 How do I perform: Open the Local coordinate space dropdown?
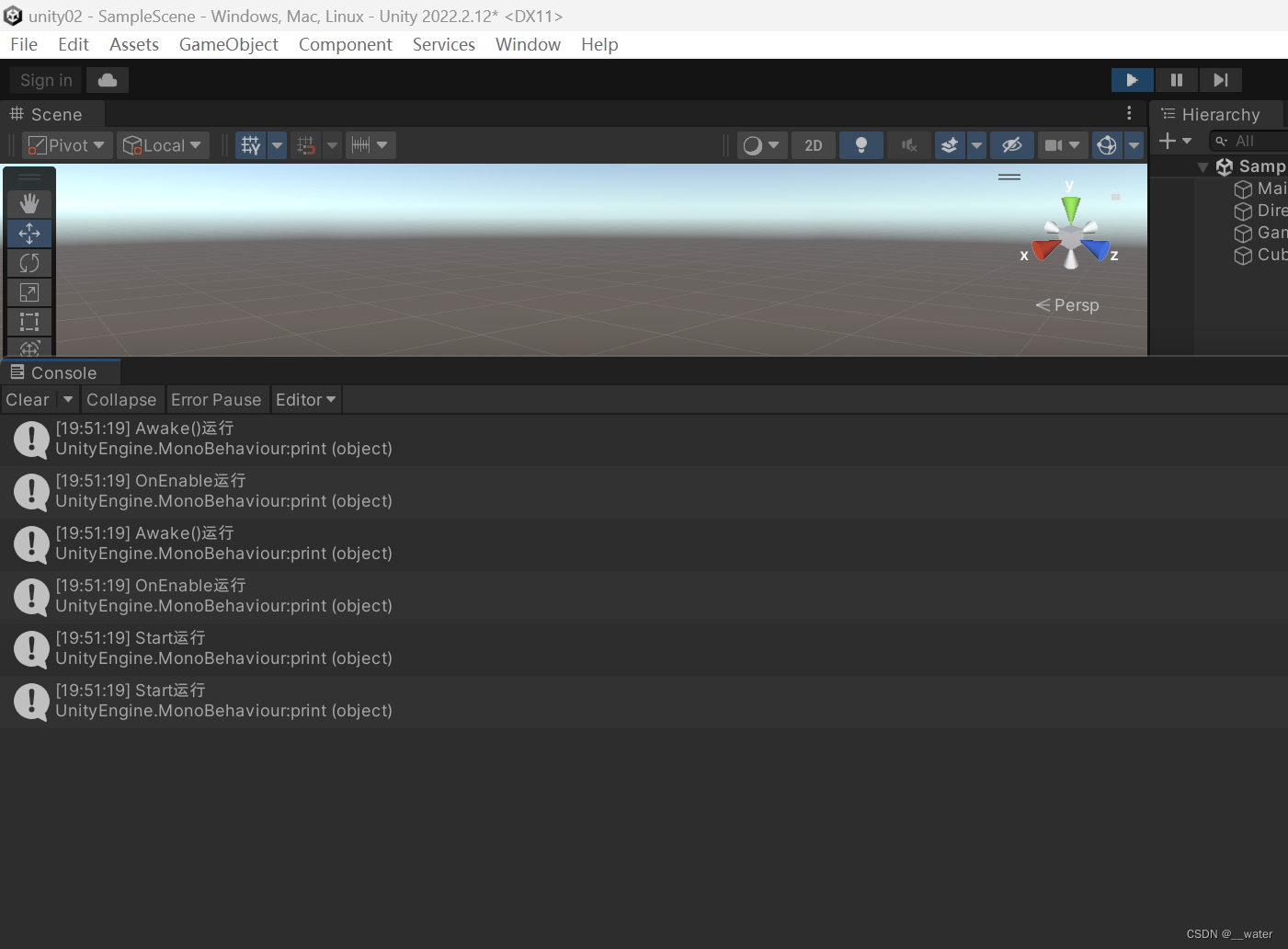[163, 144]
